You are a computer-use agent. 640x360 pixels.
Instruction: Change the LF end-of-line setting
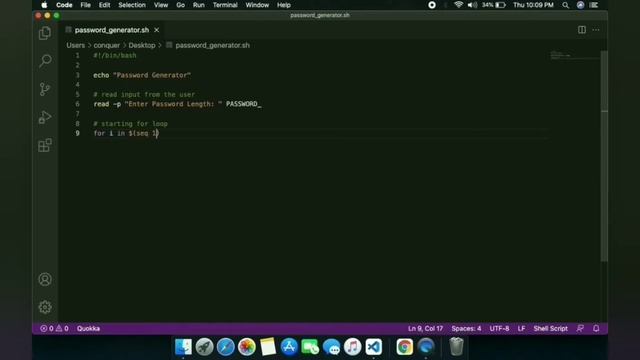coord(521,329)
